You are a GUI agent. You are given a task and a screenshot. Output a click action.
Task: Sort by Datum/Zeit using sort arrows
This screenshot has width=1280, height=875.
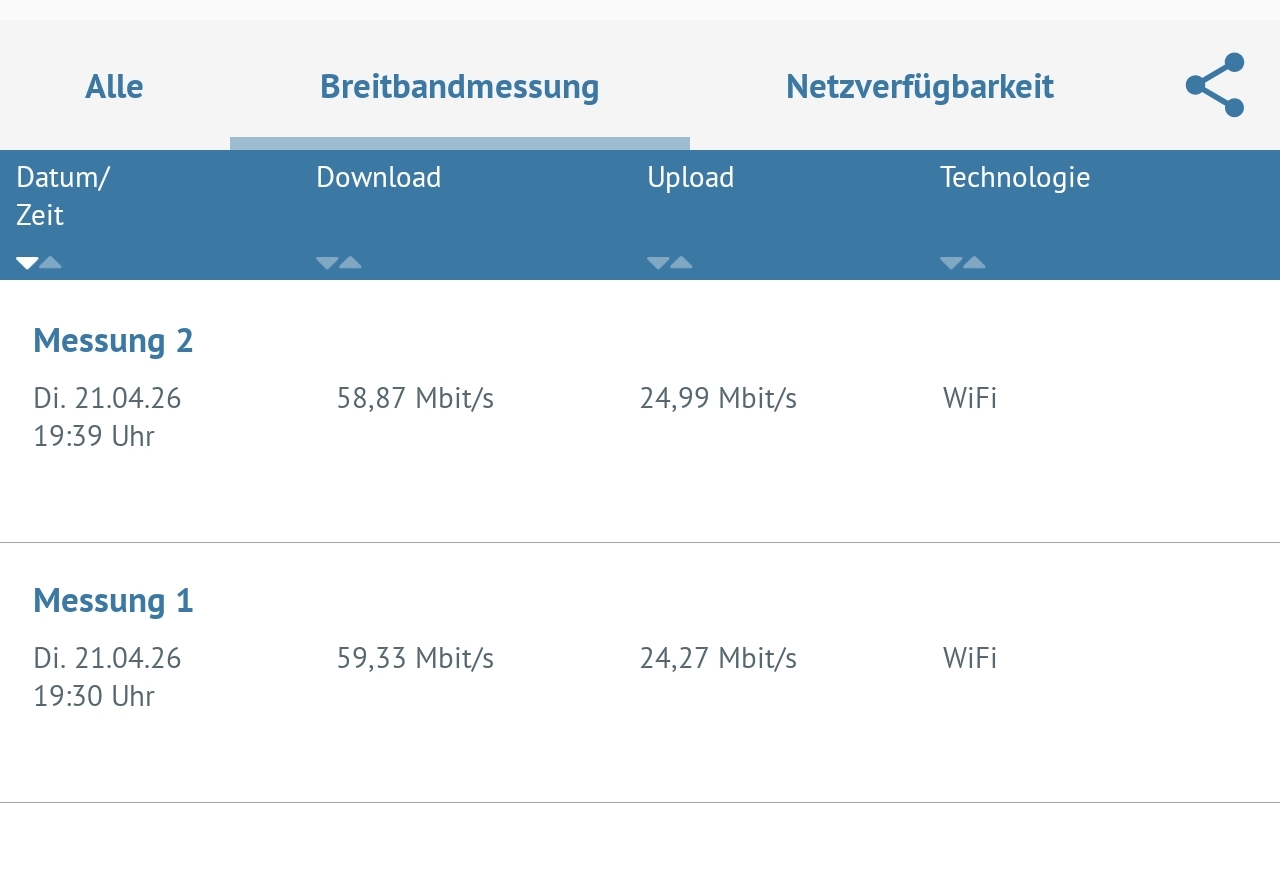coord(39,263)
